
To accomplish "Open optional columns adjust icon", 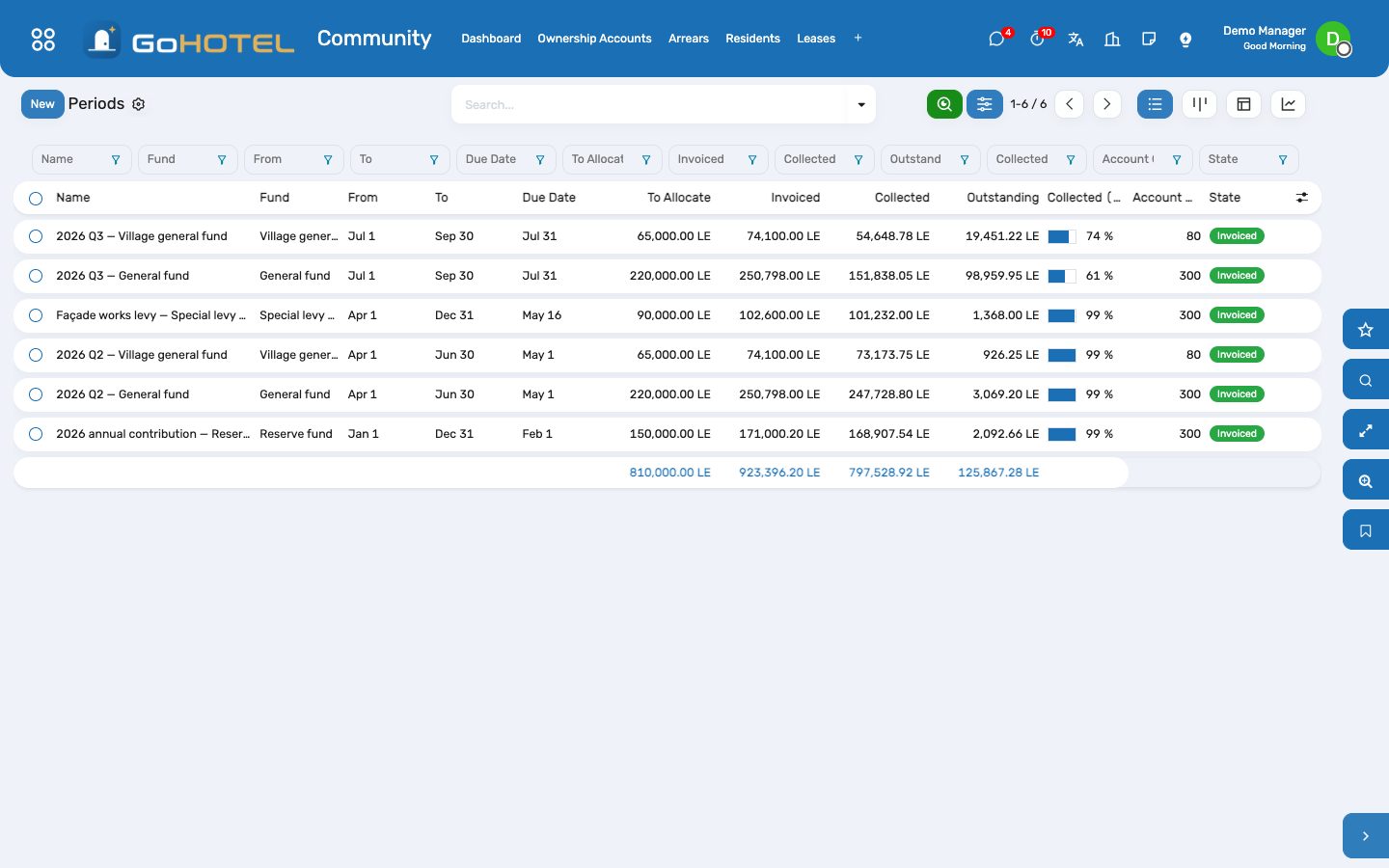I will [x=1302, y=198].
